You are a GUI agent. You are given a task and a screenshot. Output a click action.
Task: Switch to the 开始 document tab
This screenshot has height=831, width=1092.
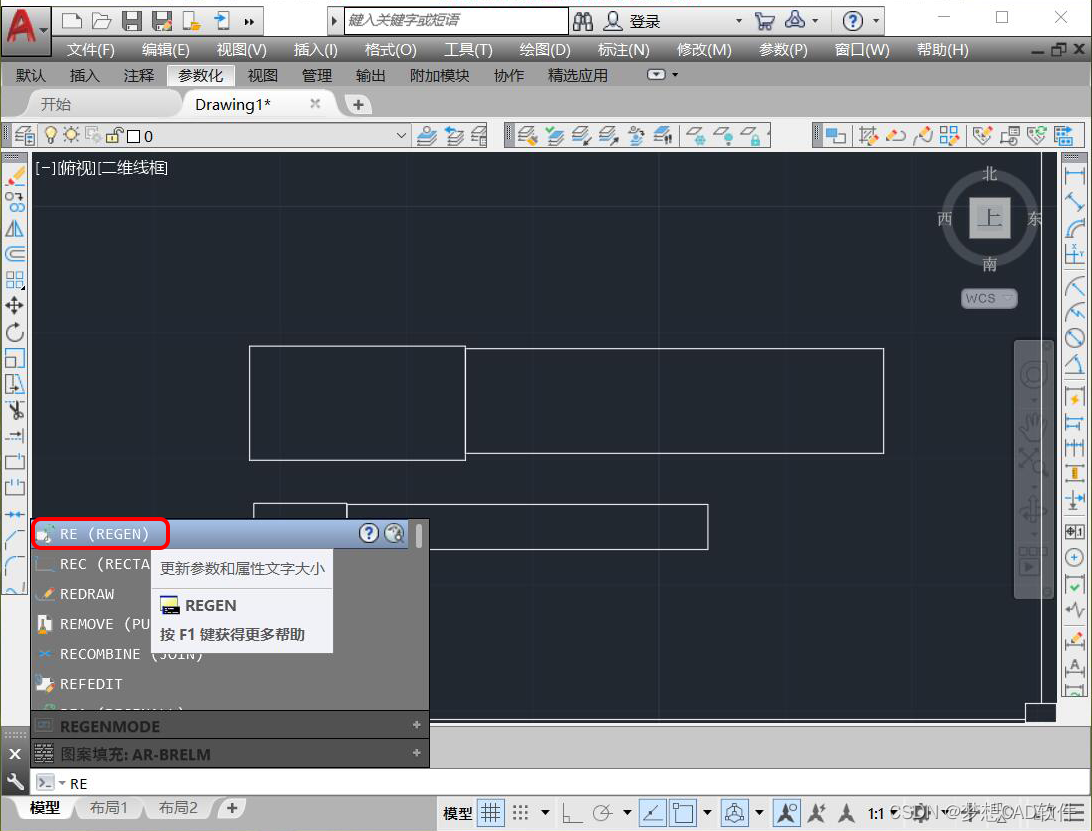click(x=56, y=104)
